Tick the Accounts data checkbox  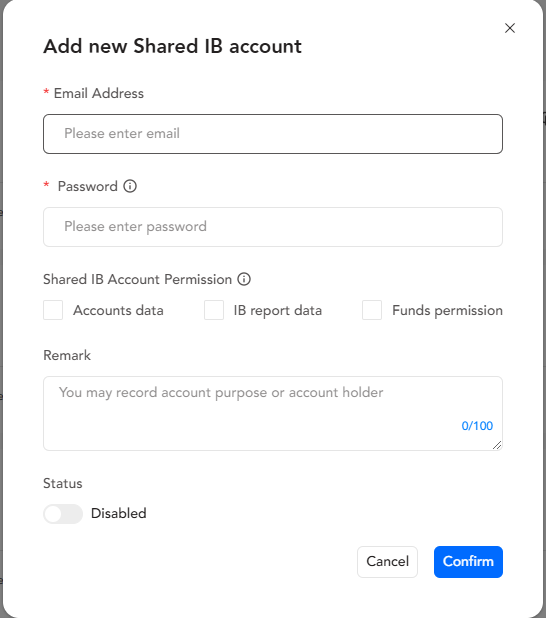(53, 310)
